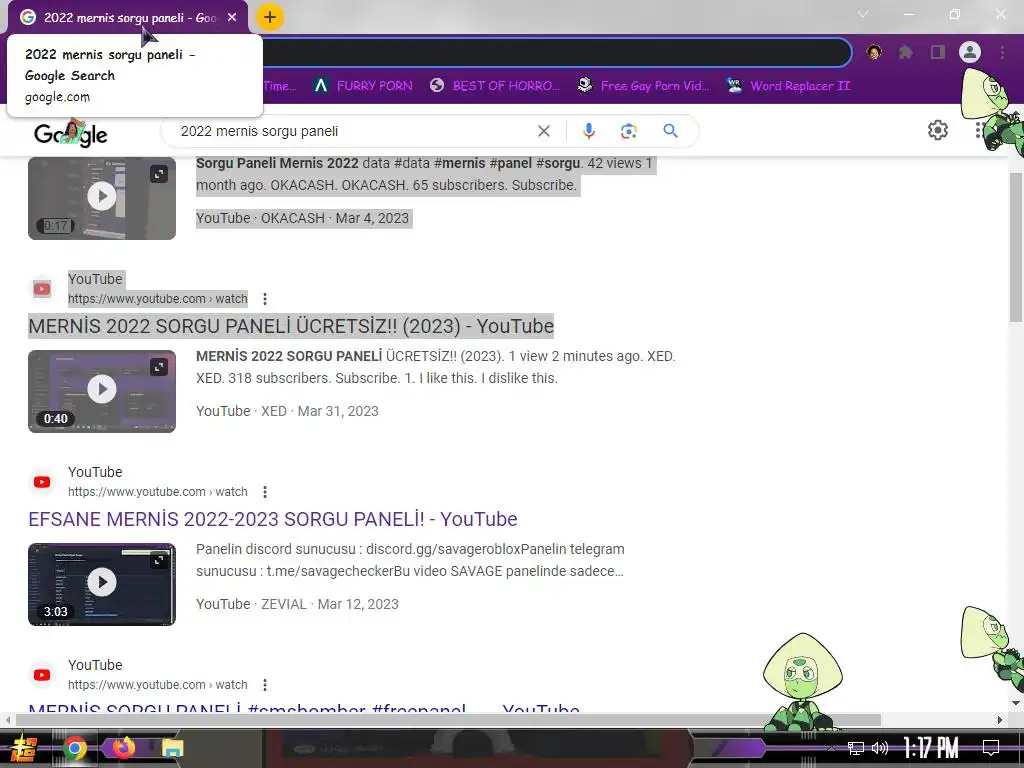Open the Windows Start button
Viewport: 1024px width, 768px height.
[24, 749]
